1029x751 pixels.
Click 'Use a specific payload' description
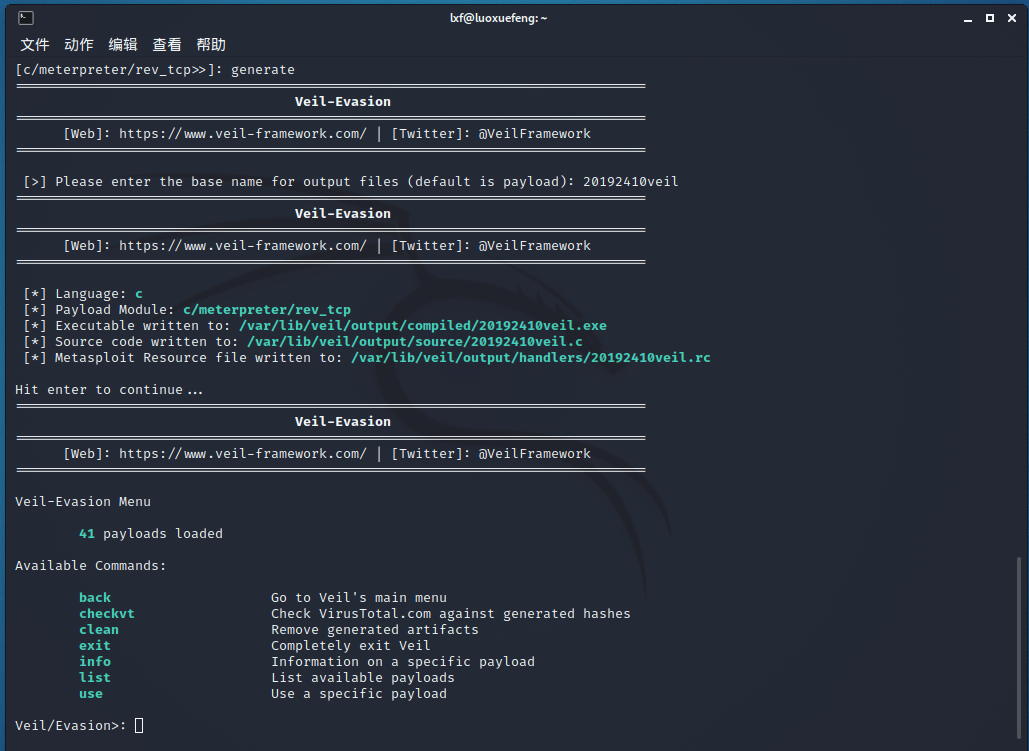[x=359, y=693]
